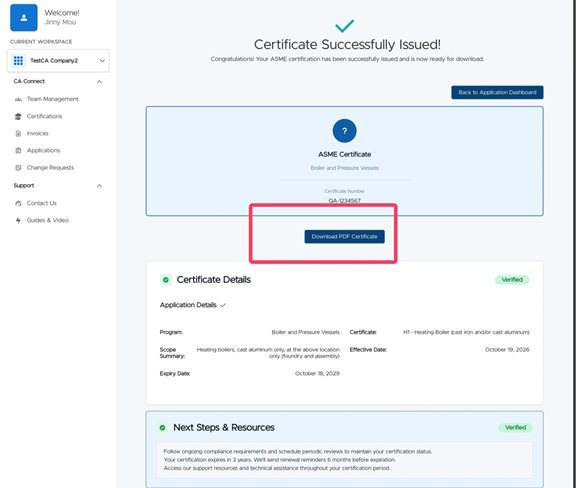This screenshot has width=576, height=488.
Task: Click the Invoices document icon
Action: [x=18, y=133]
